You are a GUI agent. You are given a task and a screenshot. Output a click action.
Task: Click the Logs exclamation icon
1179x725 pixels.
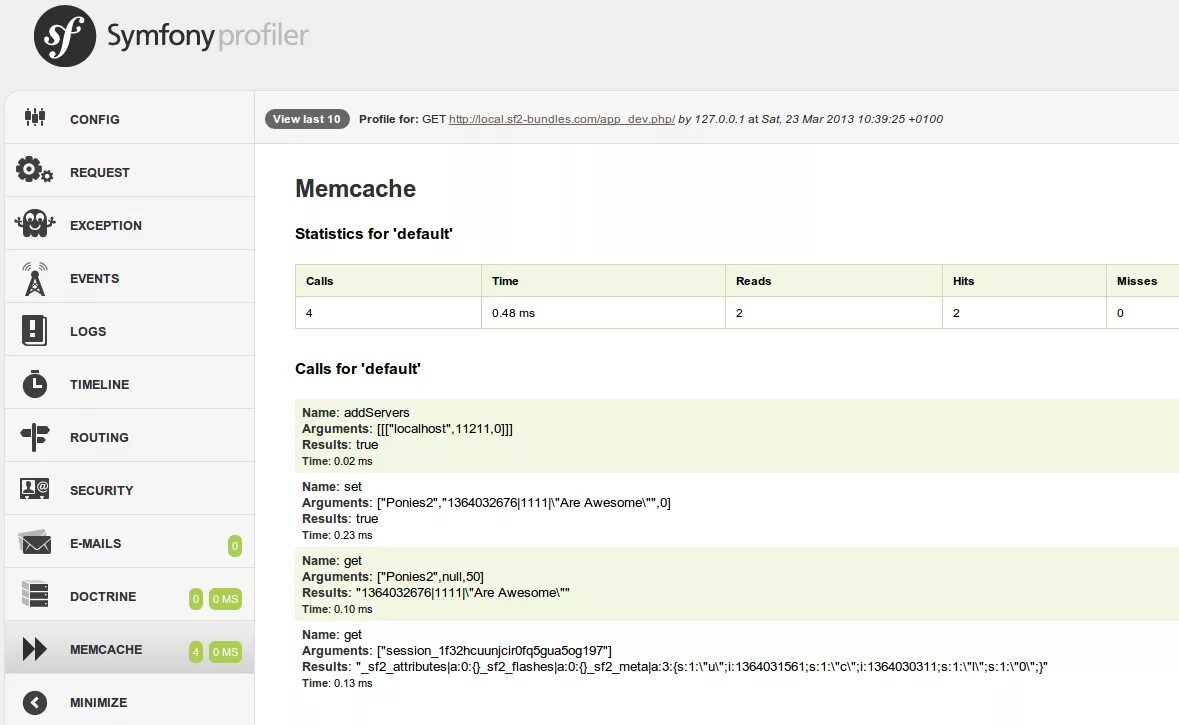pos(34,330)
